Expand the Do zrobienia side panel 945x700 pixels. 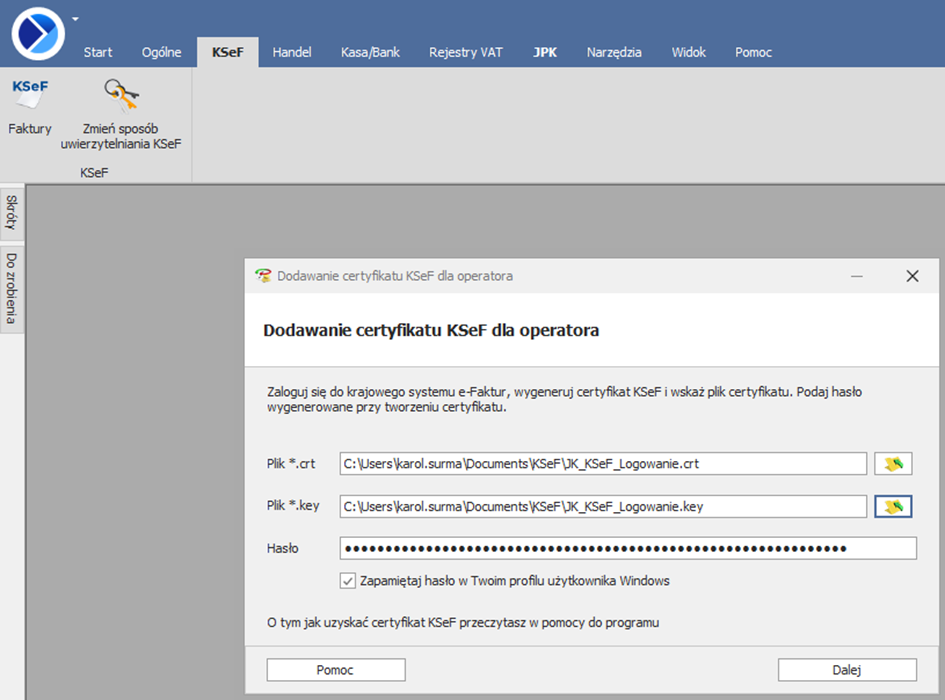coord(12,288)
